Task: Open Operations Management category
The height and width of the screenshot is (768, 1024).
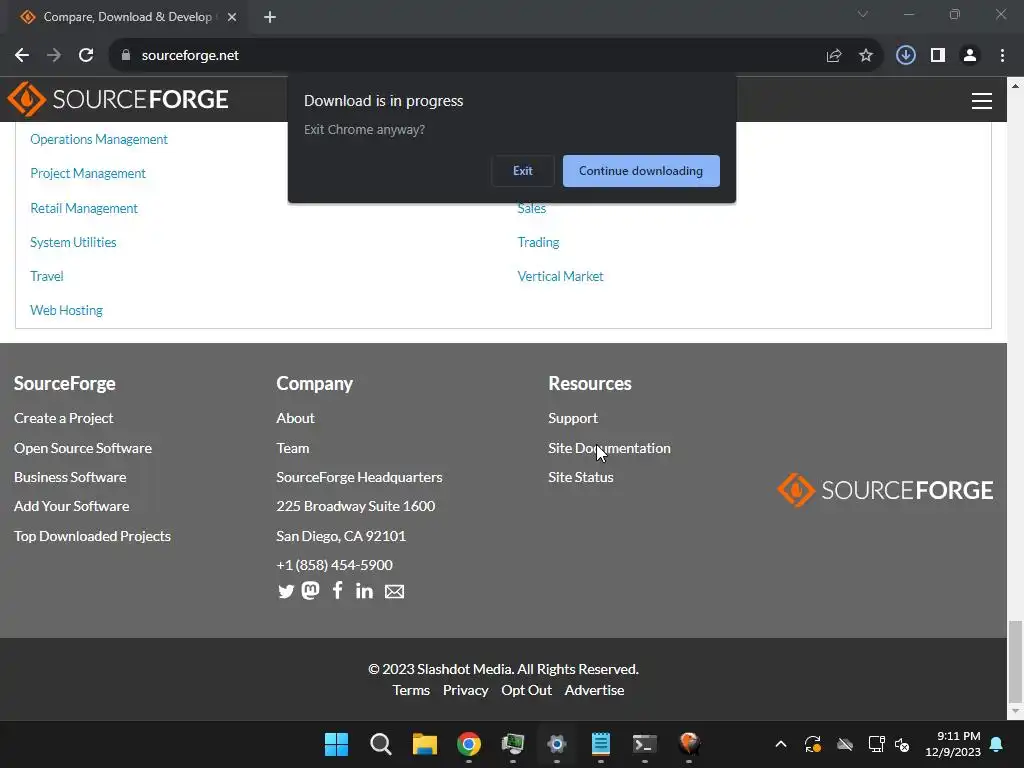Action: [99, 139]
